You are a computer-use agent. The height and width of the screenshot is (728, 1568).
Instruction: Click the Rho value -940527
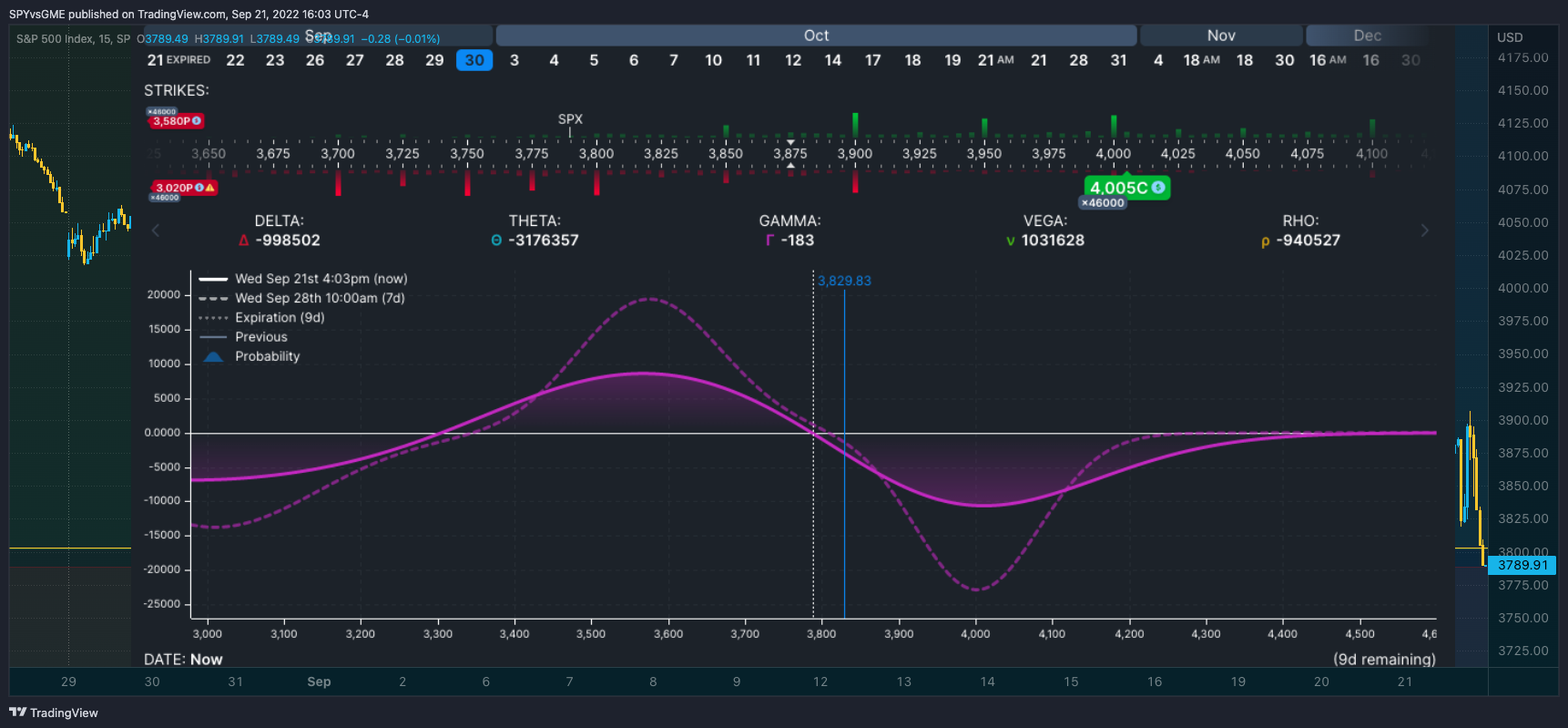pyautogui.click(x=1308, y=241)
